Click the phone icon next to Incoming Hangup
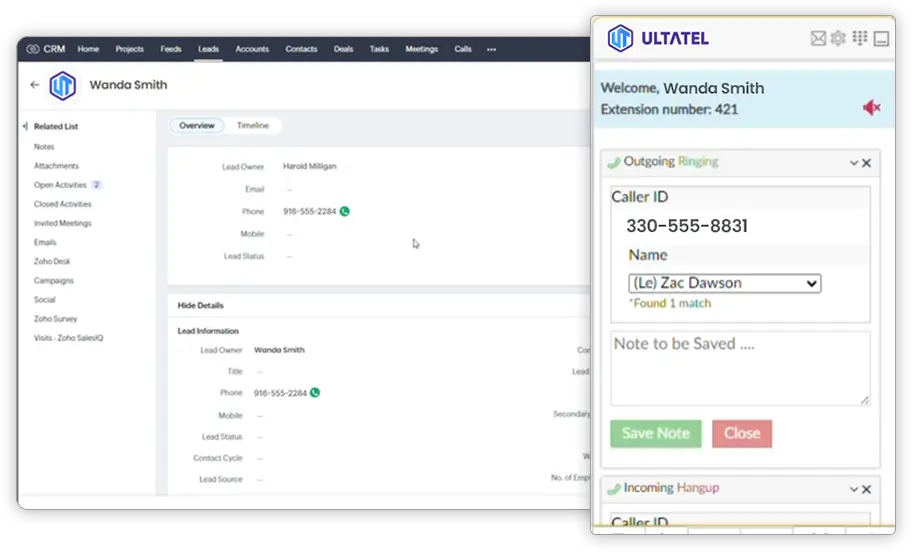 pos(614,489)
